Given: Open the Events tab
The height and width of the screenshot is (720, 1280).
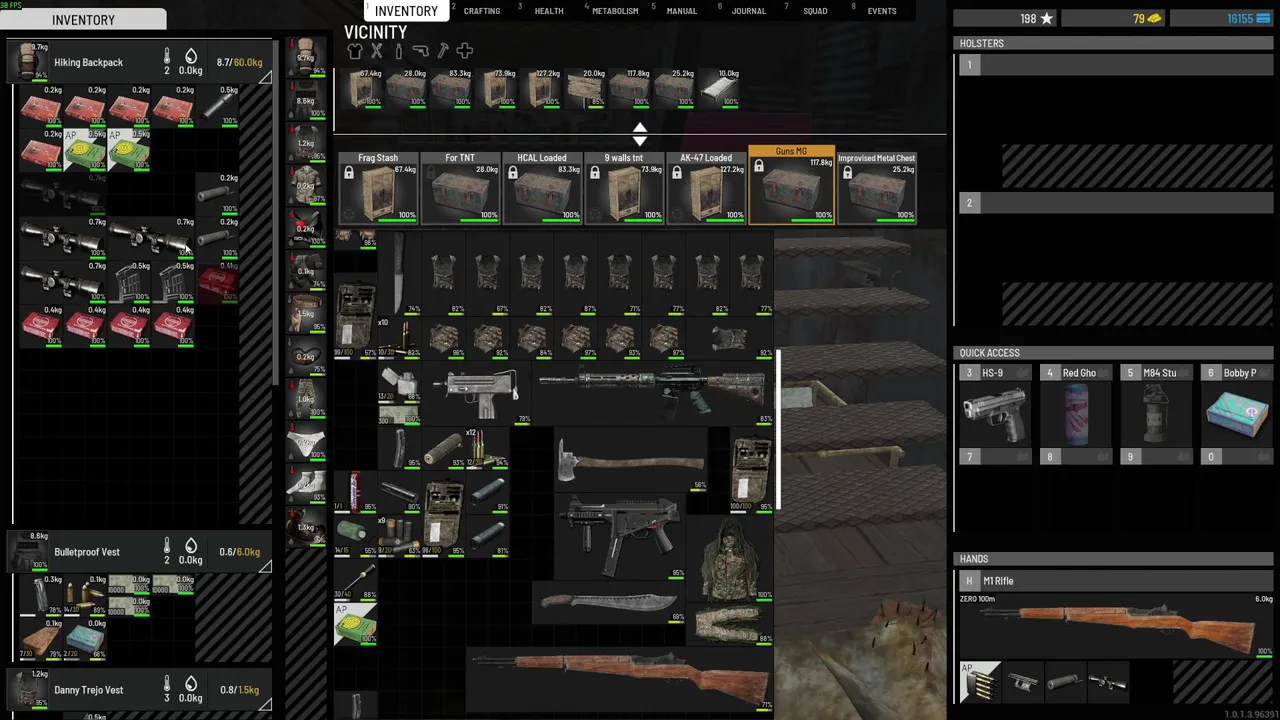Looking at the screenshot, I should (x=882, y=11).
